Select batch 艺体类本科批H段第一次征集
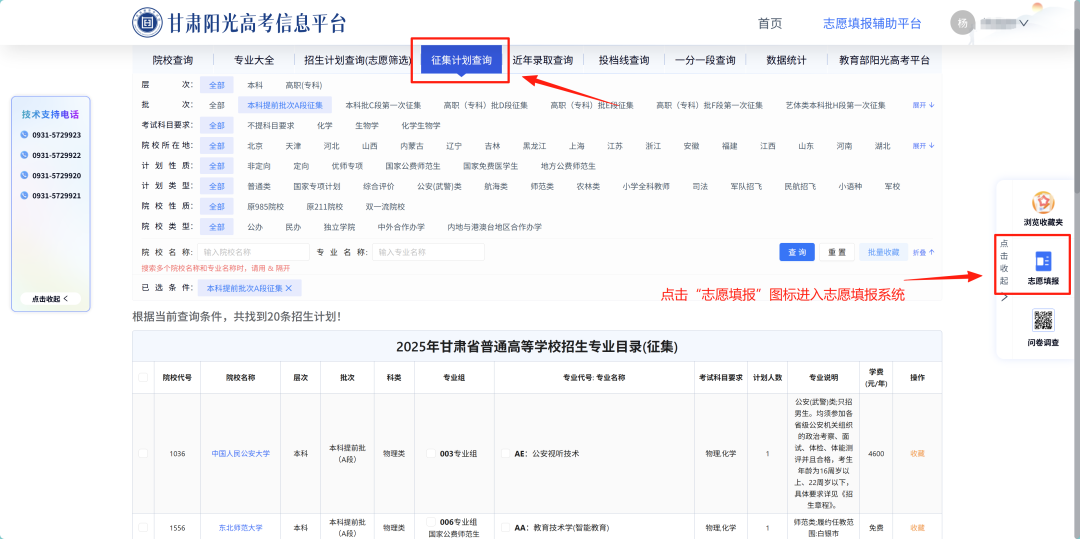This screenshot has width=1080, height=539. (835, 105)
